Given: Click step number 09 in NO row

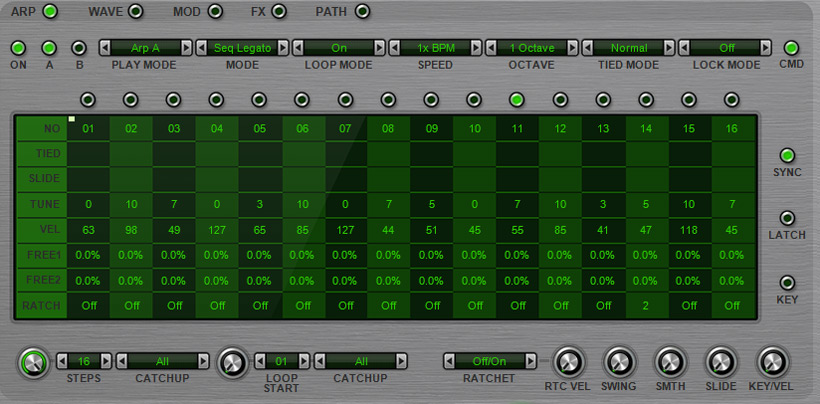Looking at the screenshot, I should pyautogui.click(x=431, y=129).
